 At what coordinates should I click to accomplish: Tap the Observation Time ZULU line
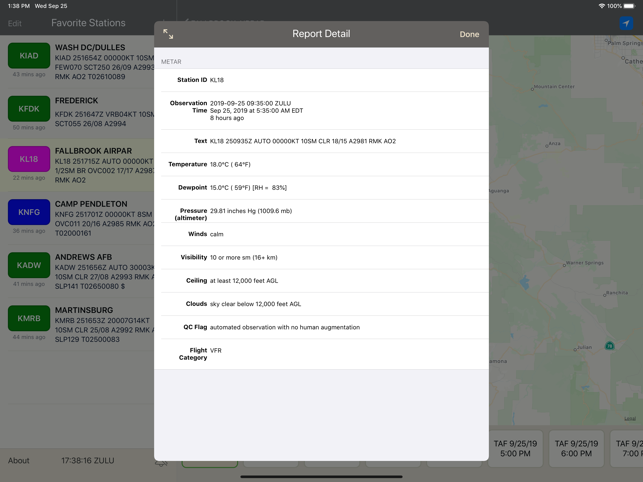click(251, 103)
